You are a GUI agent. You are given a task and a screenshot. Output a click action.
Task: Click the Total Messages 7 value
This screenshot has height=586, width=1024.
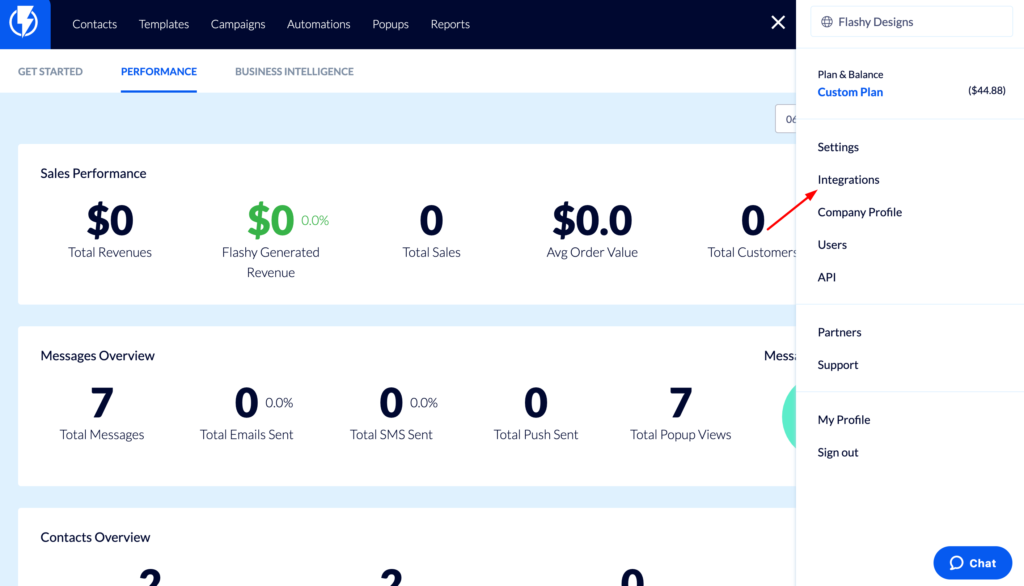point(102,402)
